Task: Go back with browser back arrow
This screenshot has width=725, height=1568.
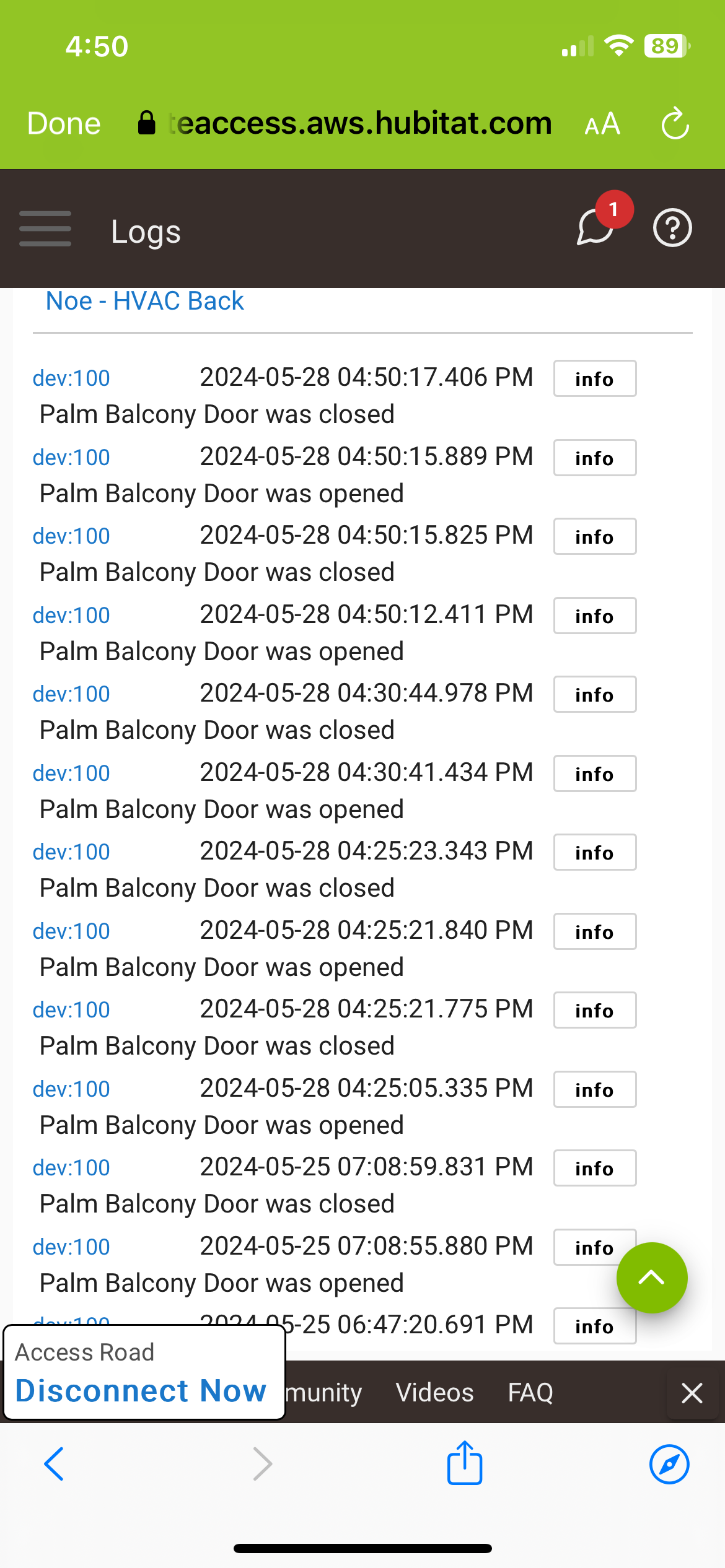Action: pos(55,1464)
